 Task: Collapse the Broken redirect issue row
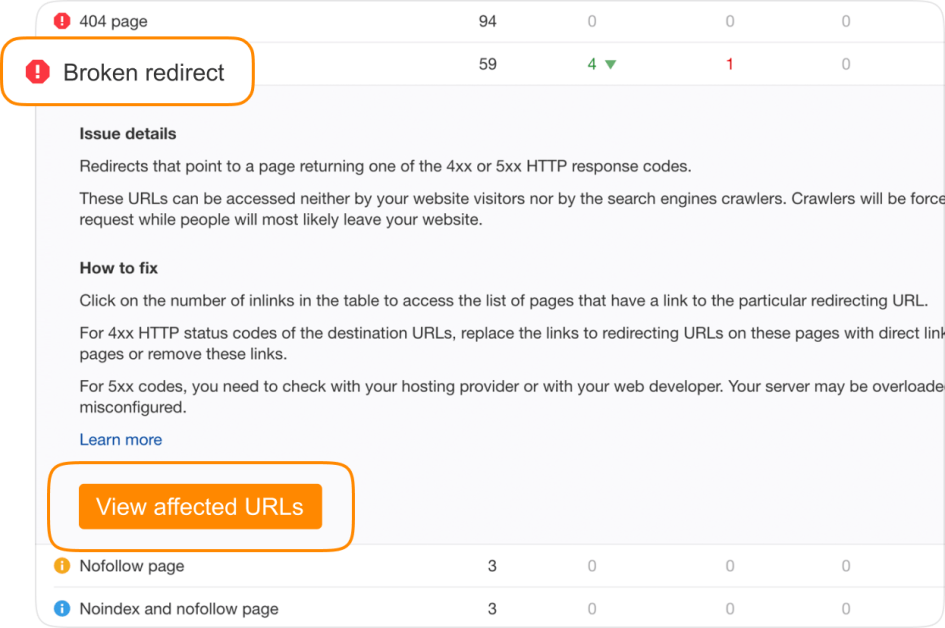click(143, 72)
